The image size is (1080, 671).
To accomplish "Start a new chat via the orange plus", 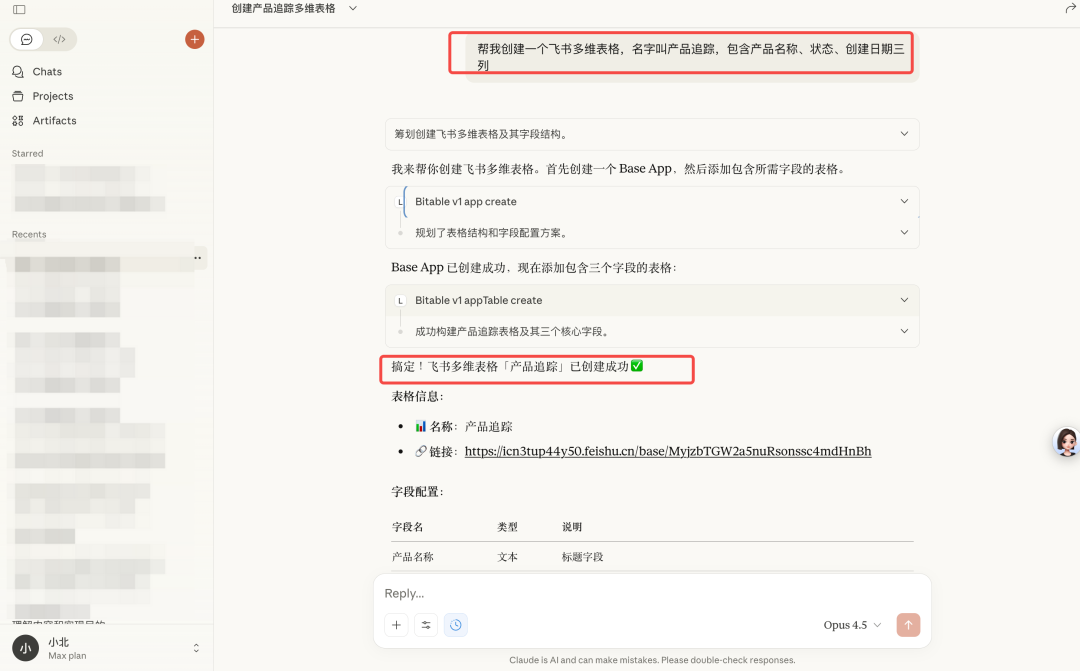I will pyautogui.click(x=194, y=39).
